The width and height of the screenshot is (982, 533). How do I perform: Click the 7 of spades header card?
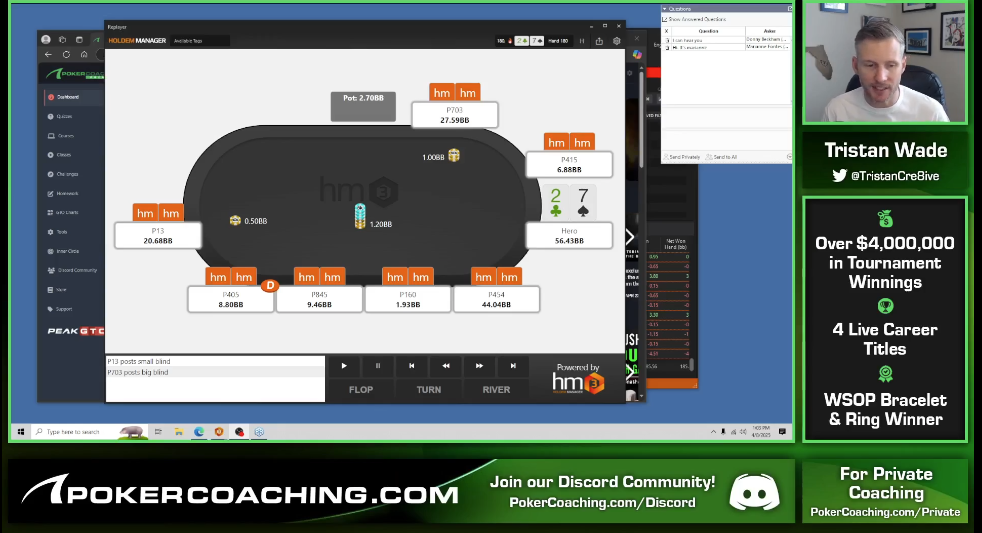click(x=537, y=41)
